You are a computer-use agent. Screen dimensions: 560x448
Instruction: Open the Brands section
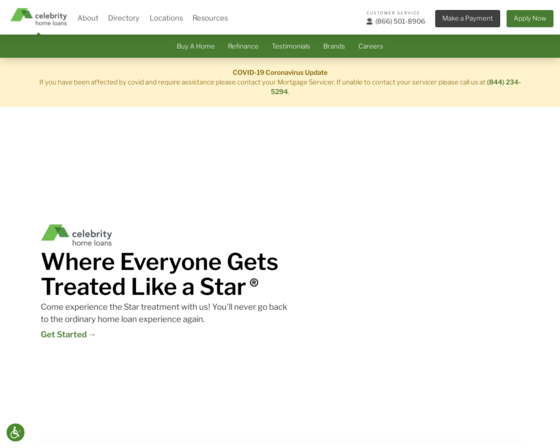click(334, 46)
